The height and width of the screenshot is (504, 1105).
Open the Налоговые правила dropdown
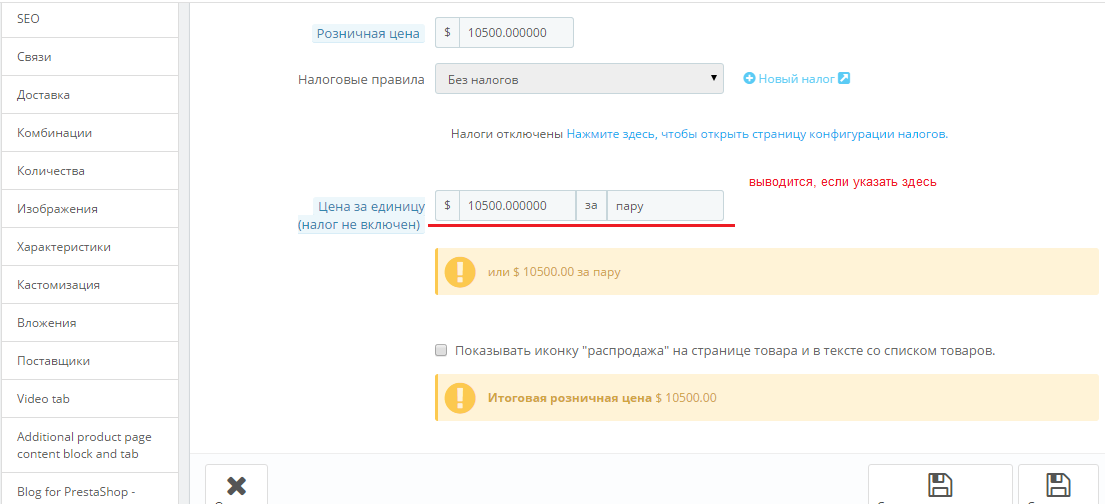[x=579, y=80]
